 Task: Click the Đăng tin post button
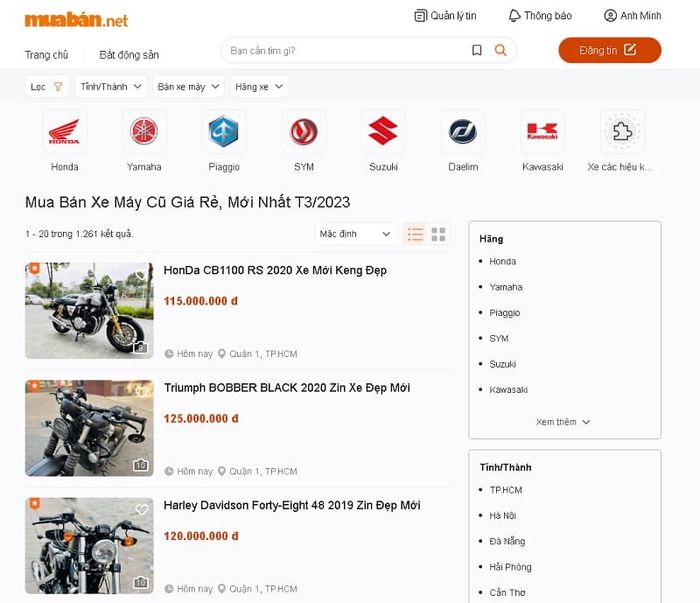[x=609, y=50]
